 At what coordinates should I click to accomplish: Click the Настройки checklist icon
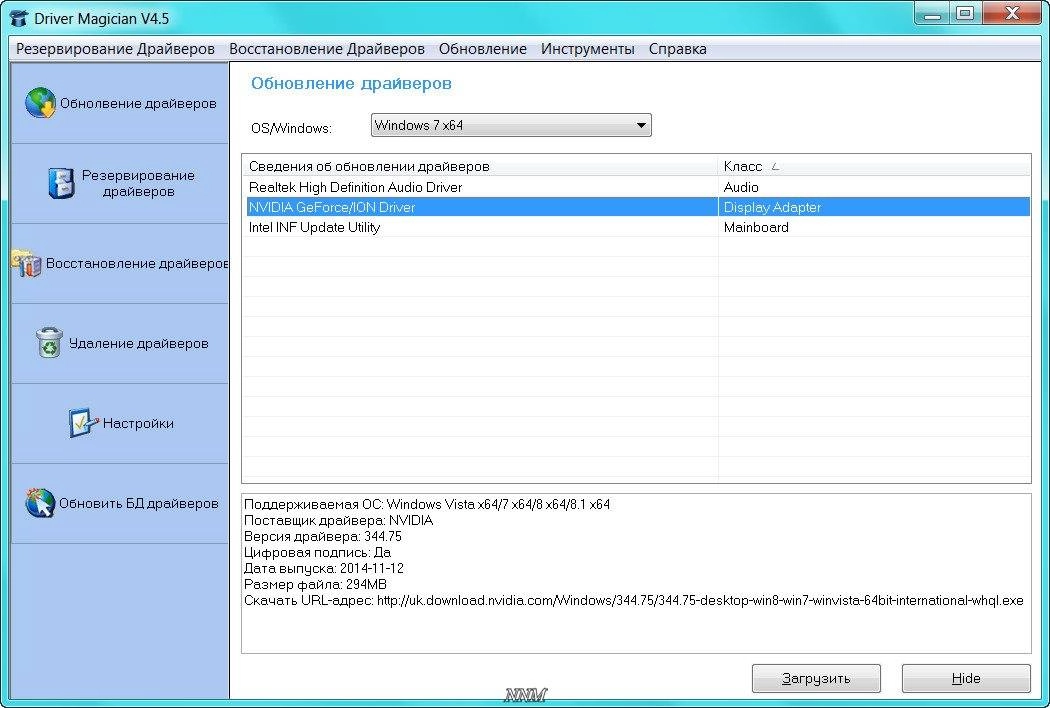(83, 423)
